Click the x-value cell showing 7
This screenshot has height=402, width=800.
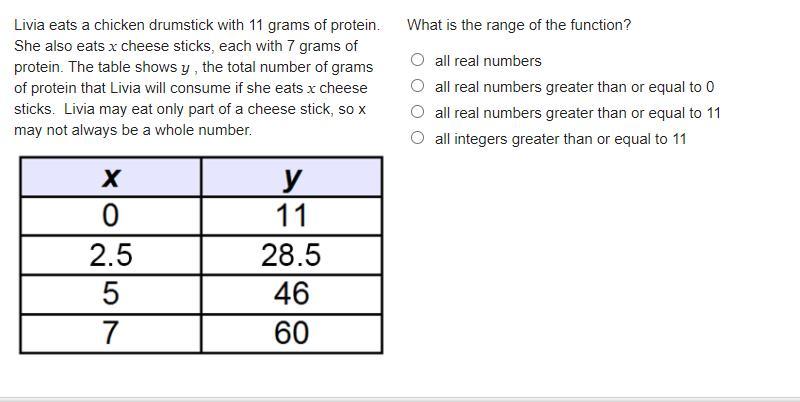pyautogui.click(x=111, y=334)
